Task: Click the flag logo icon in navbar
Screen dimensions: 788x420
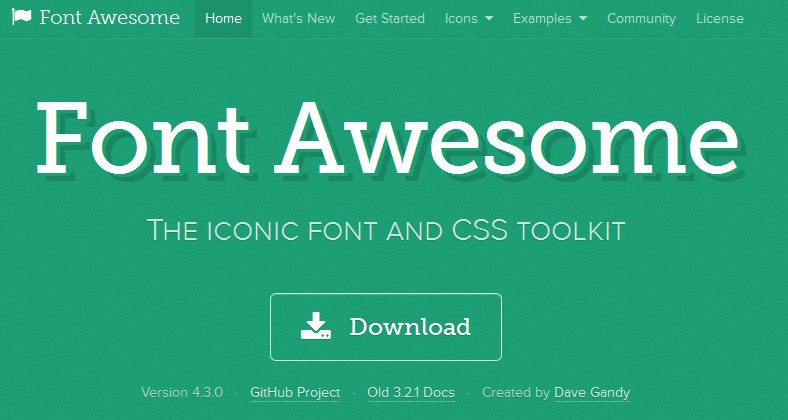Action: (x=22, y=18)
